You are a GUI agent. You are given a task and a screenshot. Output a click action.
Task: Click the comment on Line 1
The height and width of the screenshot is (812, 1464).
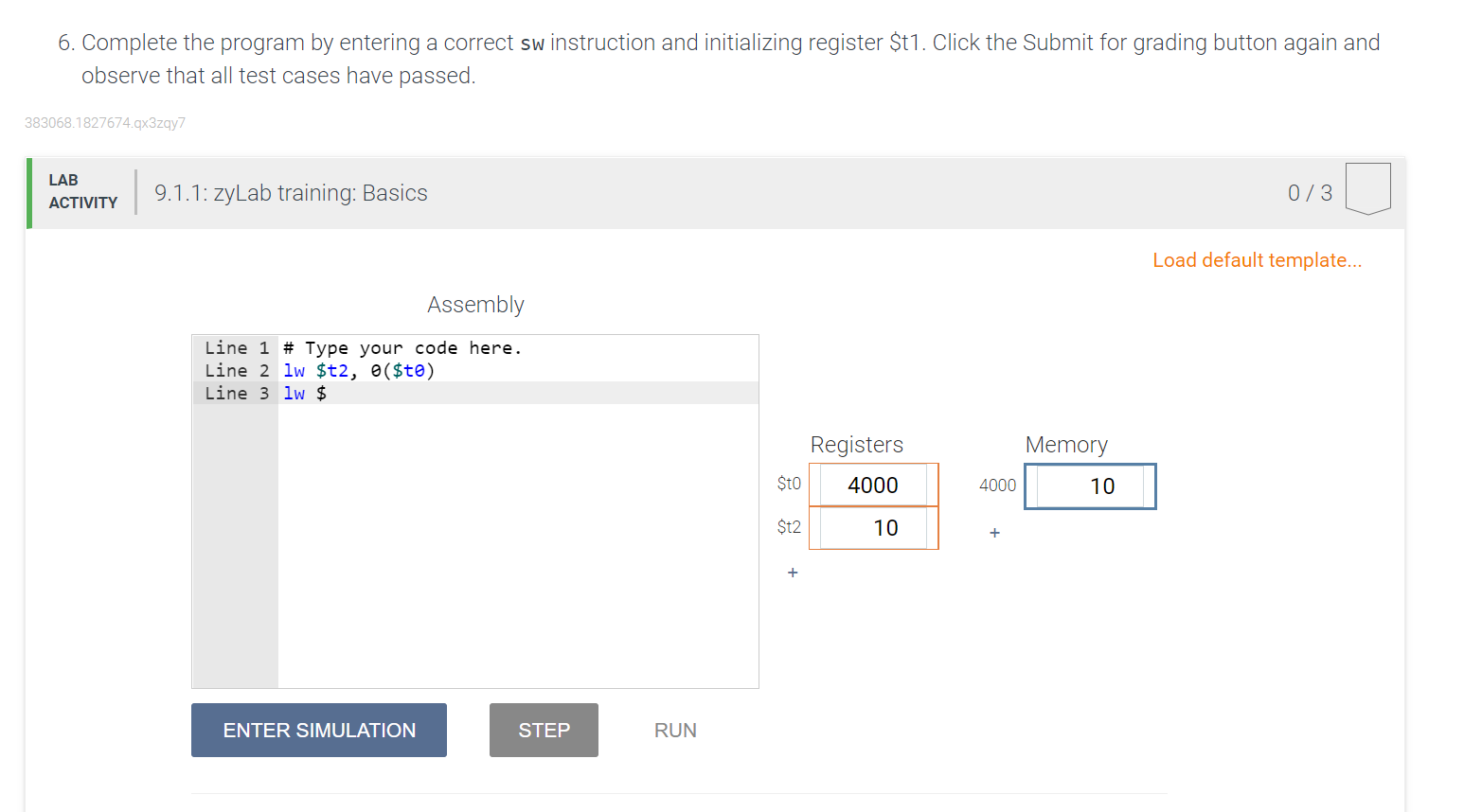click(402, 347)
